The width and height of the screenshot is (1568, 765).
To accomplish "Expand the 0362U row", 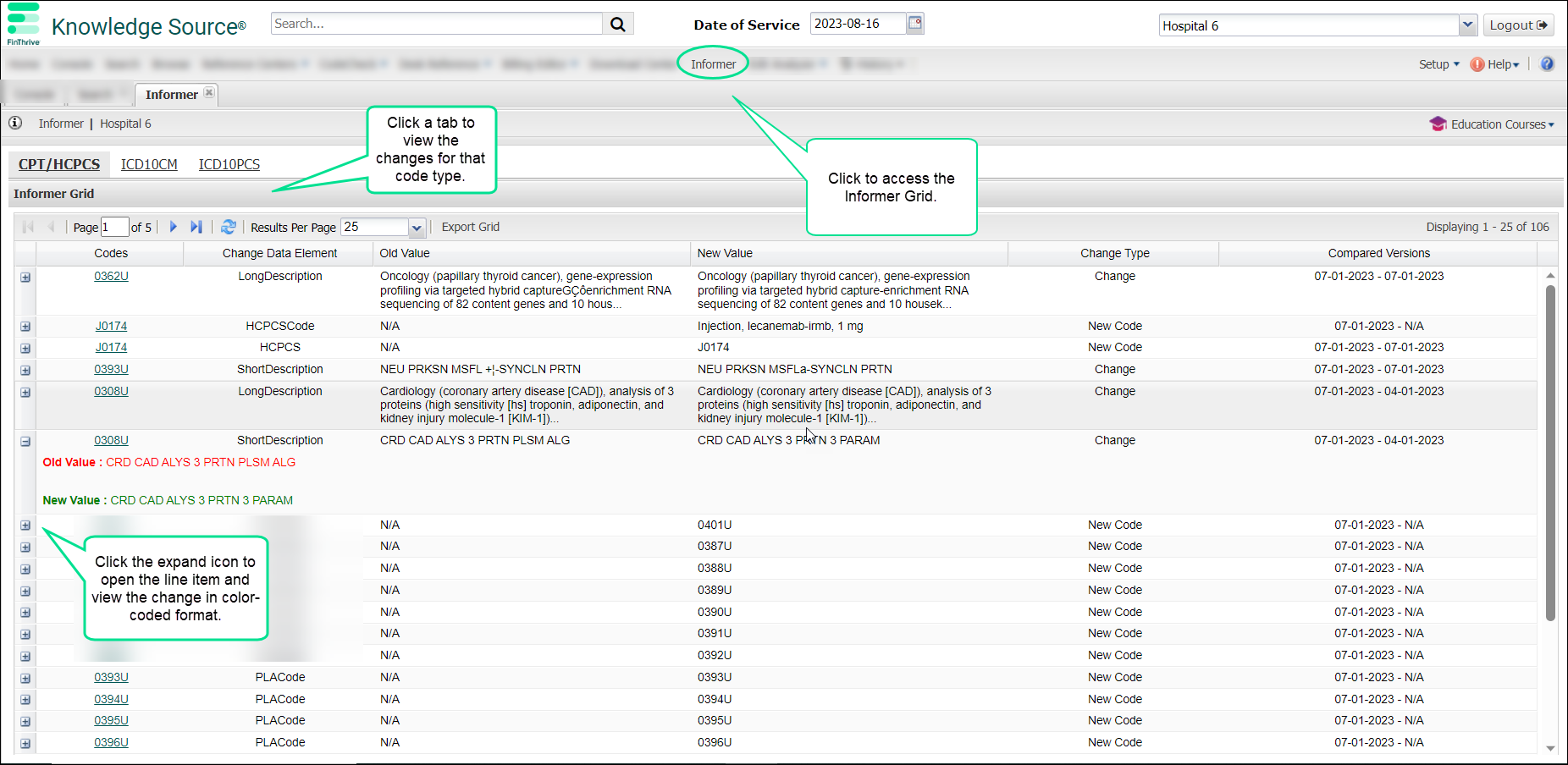I will tap(25, 278).
